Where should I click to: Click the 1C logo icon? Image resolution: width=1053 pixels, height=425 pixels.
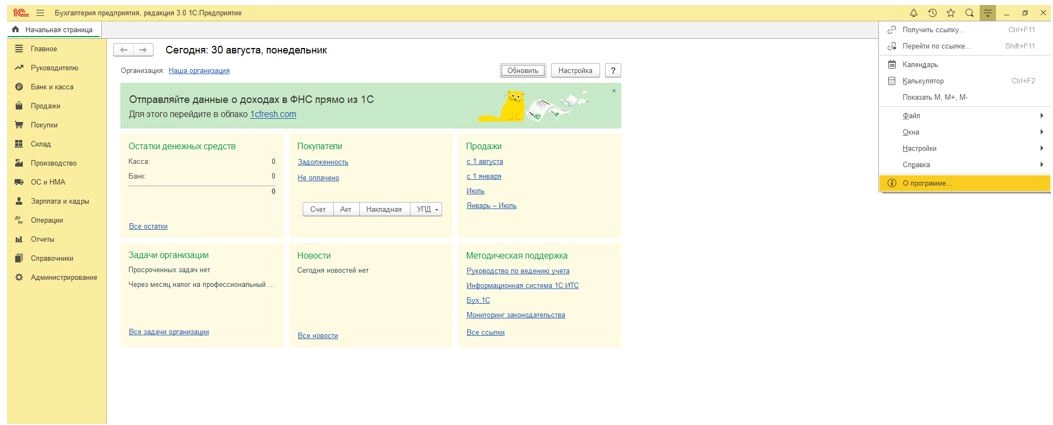point(19,13)
